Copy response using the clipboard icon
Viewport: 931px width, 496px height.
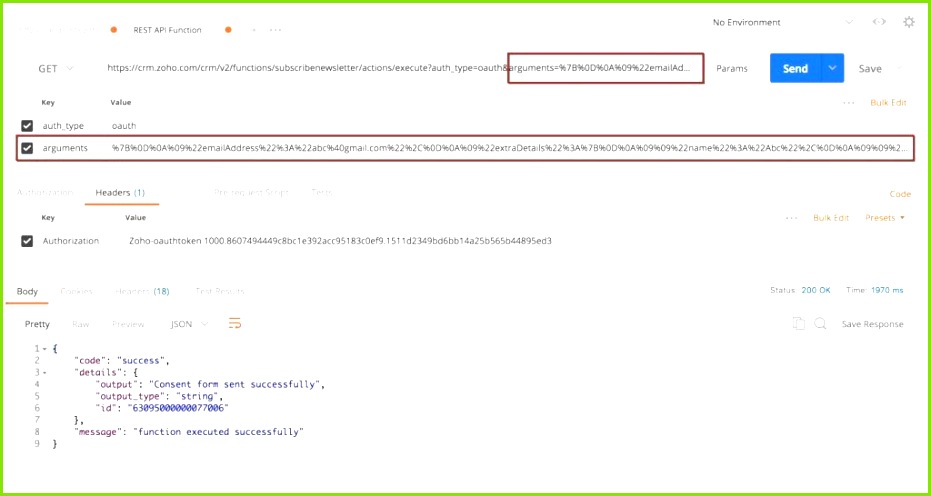click(x=799, y=323)
